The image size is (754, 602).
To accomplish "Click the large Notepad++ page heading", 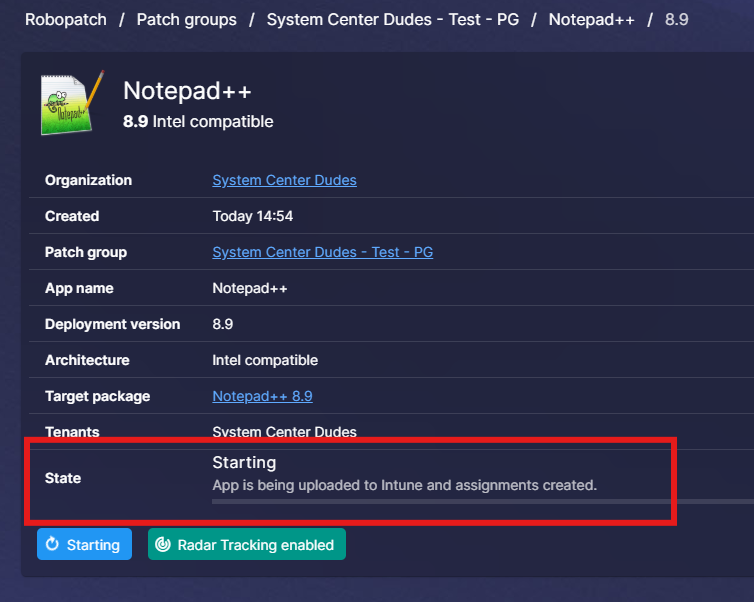I will pos(187,91).
